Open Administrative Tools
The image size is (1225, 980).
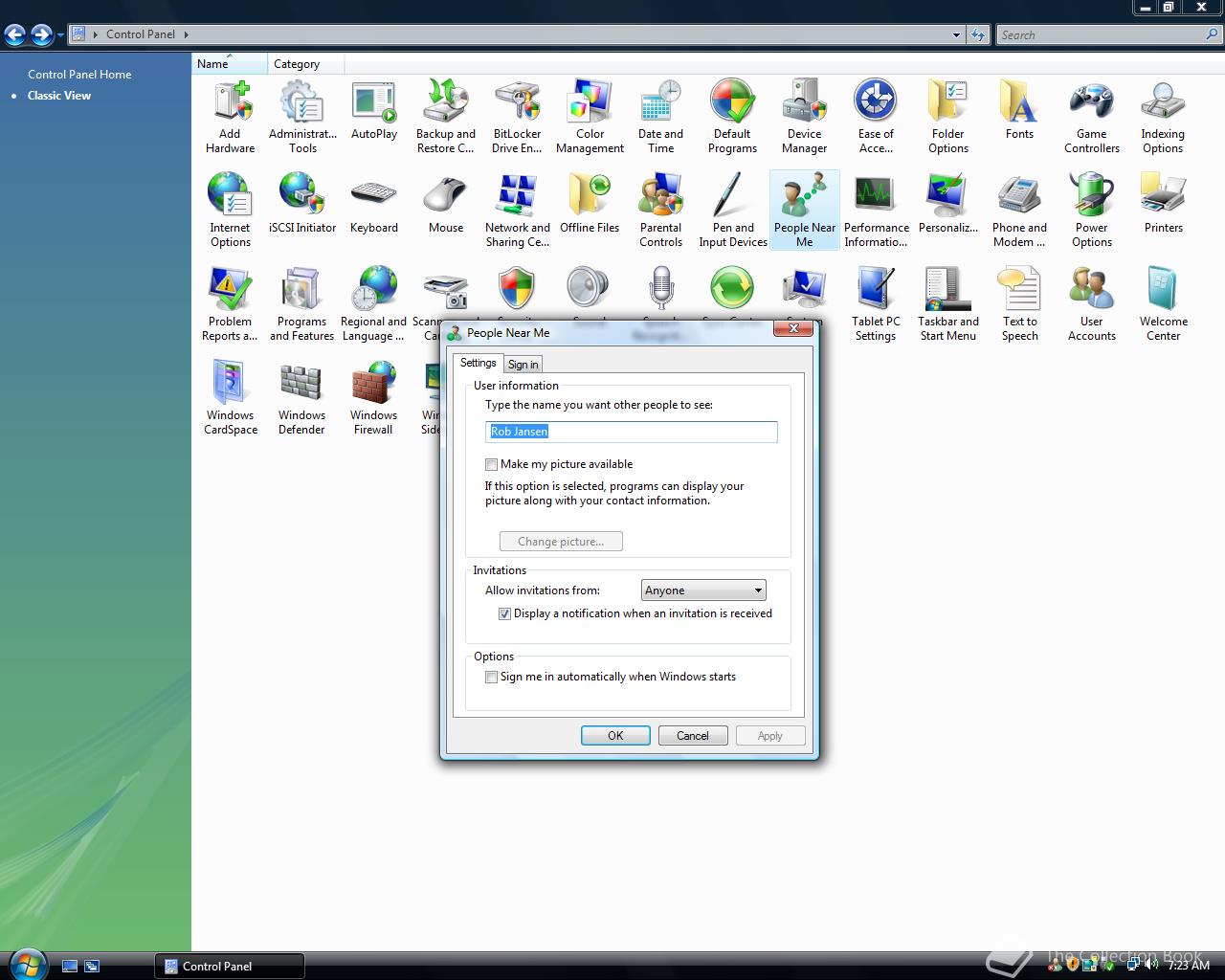click(x=302, y=117)
